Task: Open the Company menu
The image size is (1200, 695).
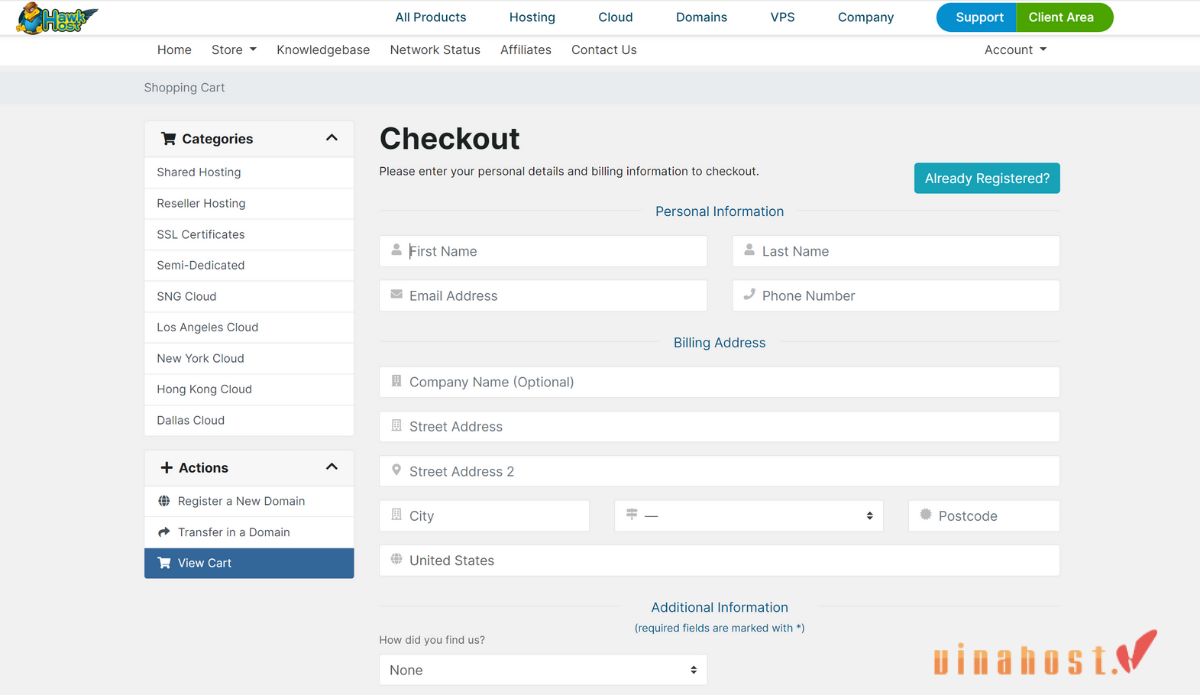Action: click(x=866, y=17)
